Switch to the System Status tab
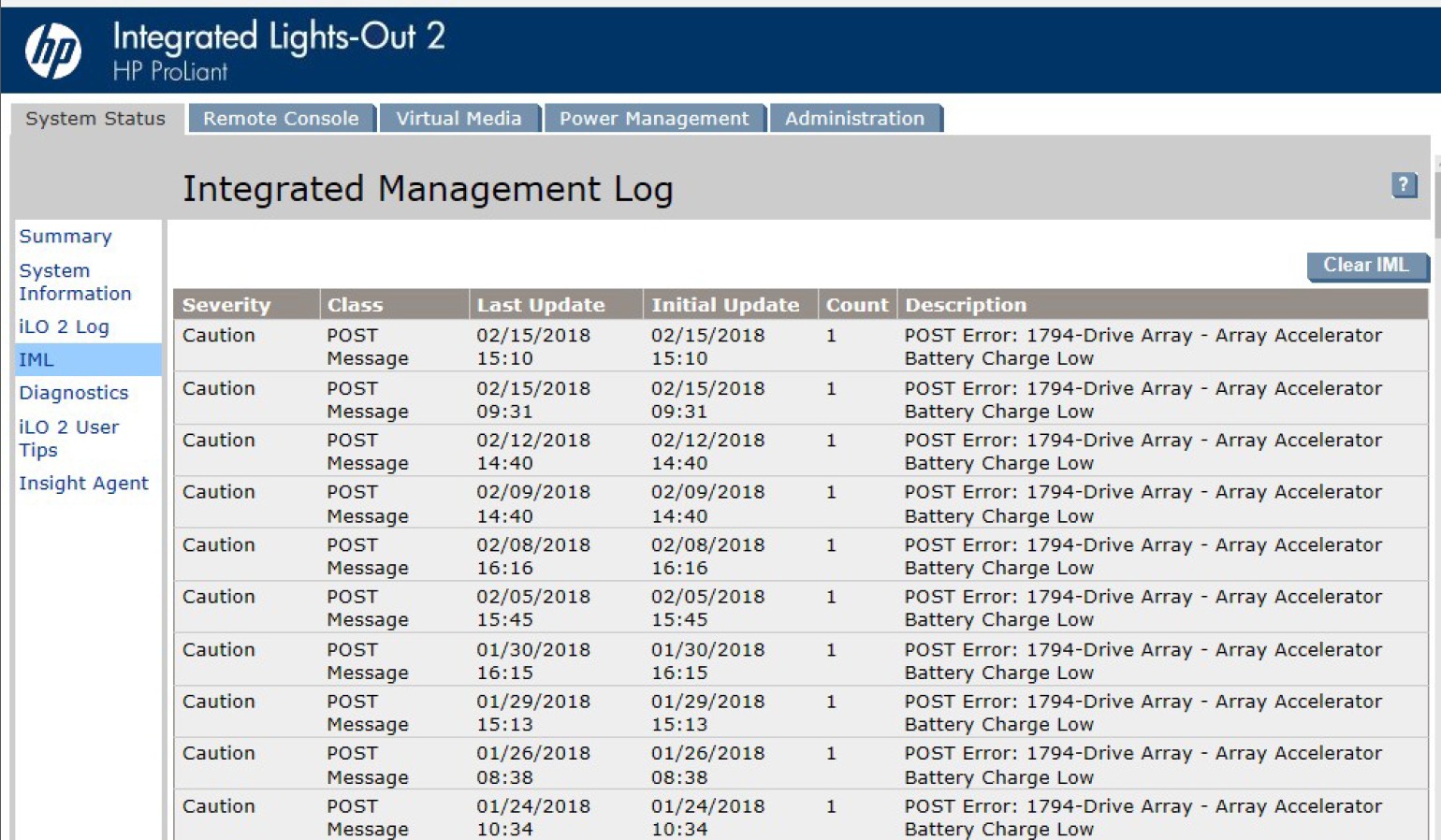This screenshot has width=1441, height=840. pyautogui.click(x=95, y=119)
